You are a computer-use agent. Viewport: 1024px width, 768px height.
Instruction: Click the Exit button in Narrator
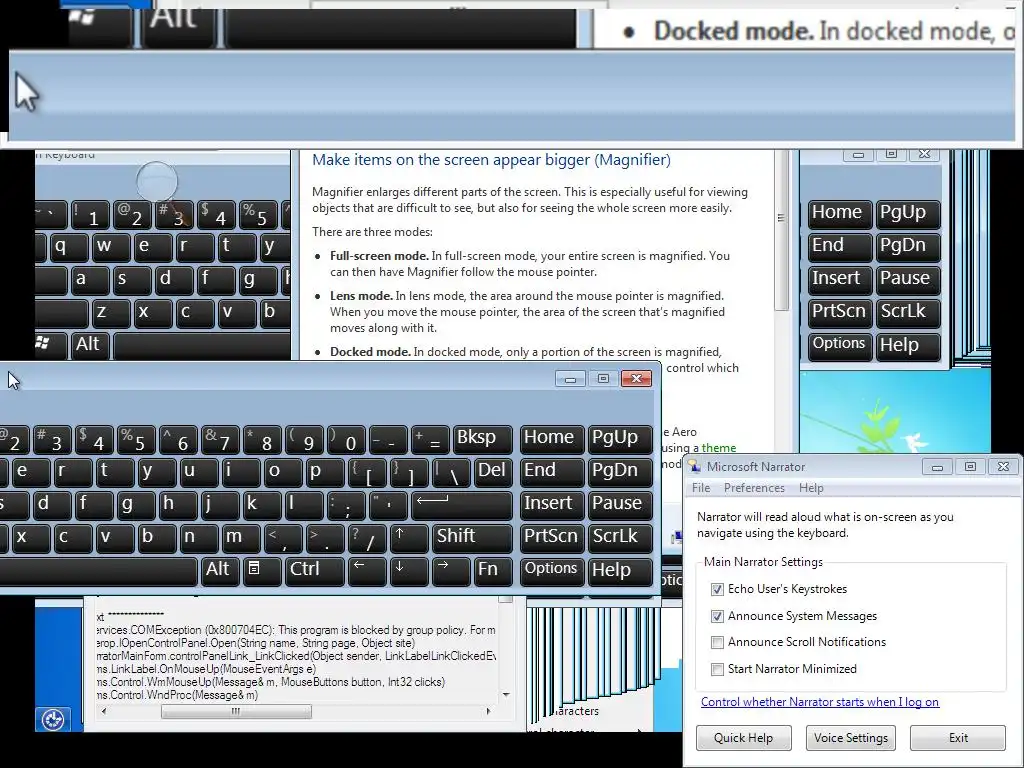click(958, 738)
